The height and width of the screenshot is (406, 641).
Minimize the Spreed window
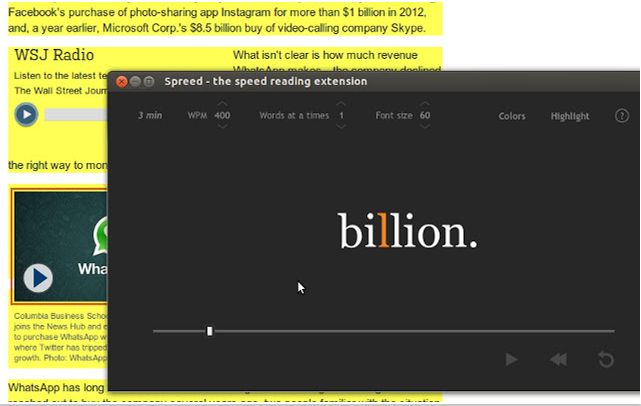point(136,81)
